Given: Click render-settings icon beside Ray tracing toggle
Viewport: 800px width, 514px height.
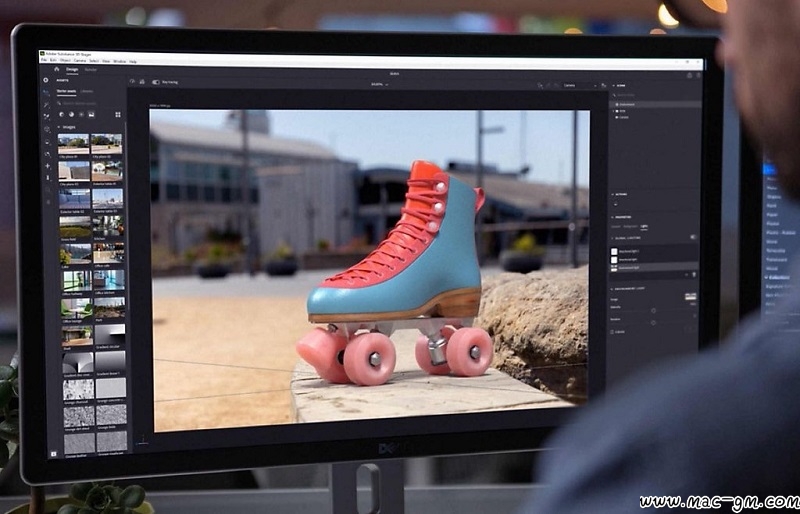Looking at the screenshot, I should coord(142,82).
